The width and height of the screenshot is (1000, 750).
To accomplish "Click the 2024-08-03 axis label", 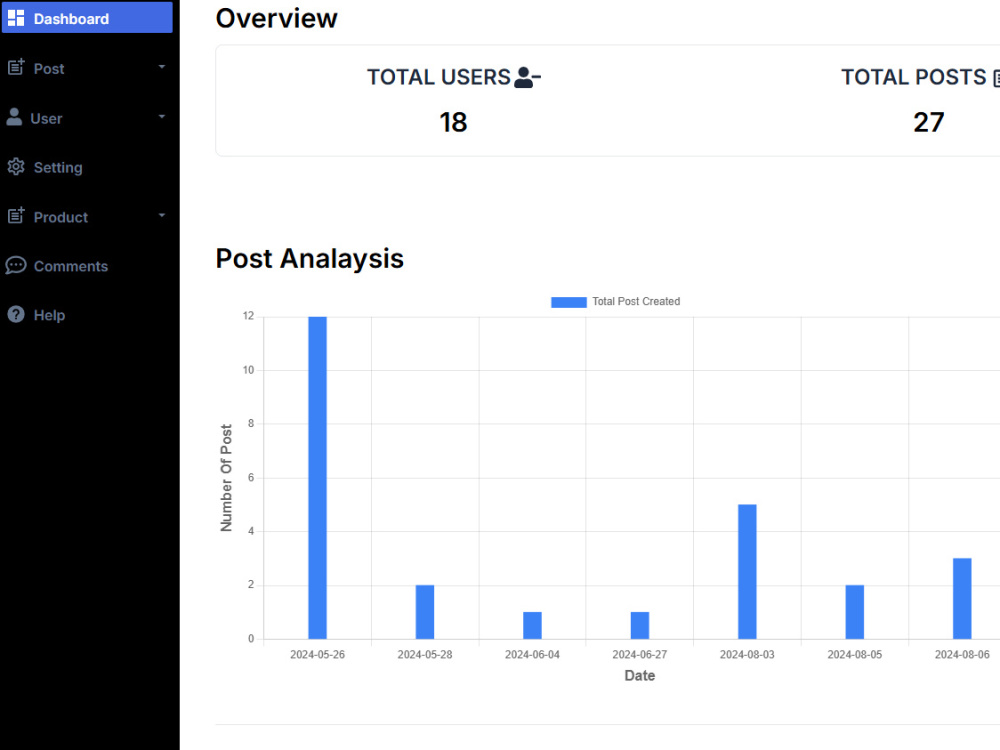I will pyautogui.click(x=747, y=654).
